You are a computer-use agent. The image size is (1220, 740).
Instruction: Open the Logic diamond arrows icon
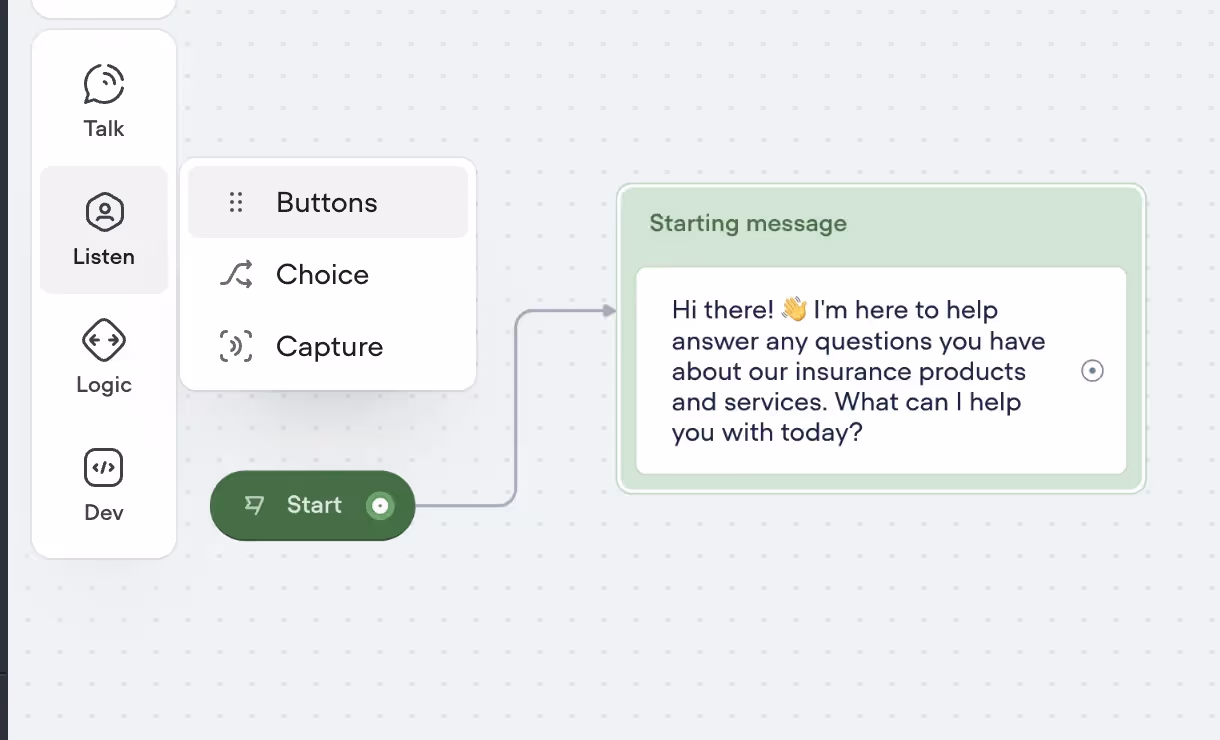coord(104,340)
